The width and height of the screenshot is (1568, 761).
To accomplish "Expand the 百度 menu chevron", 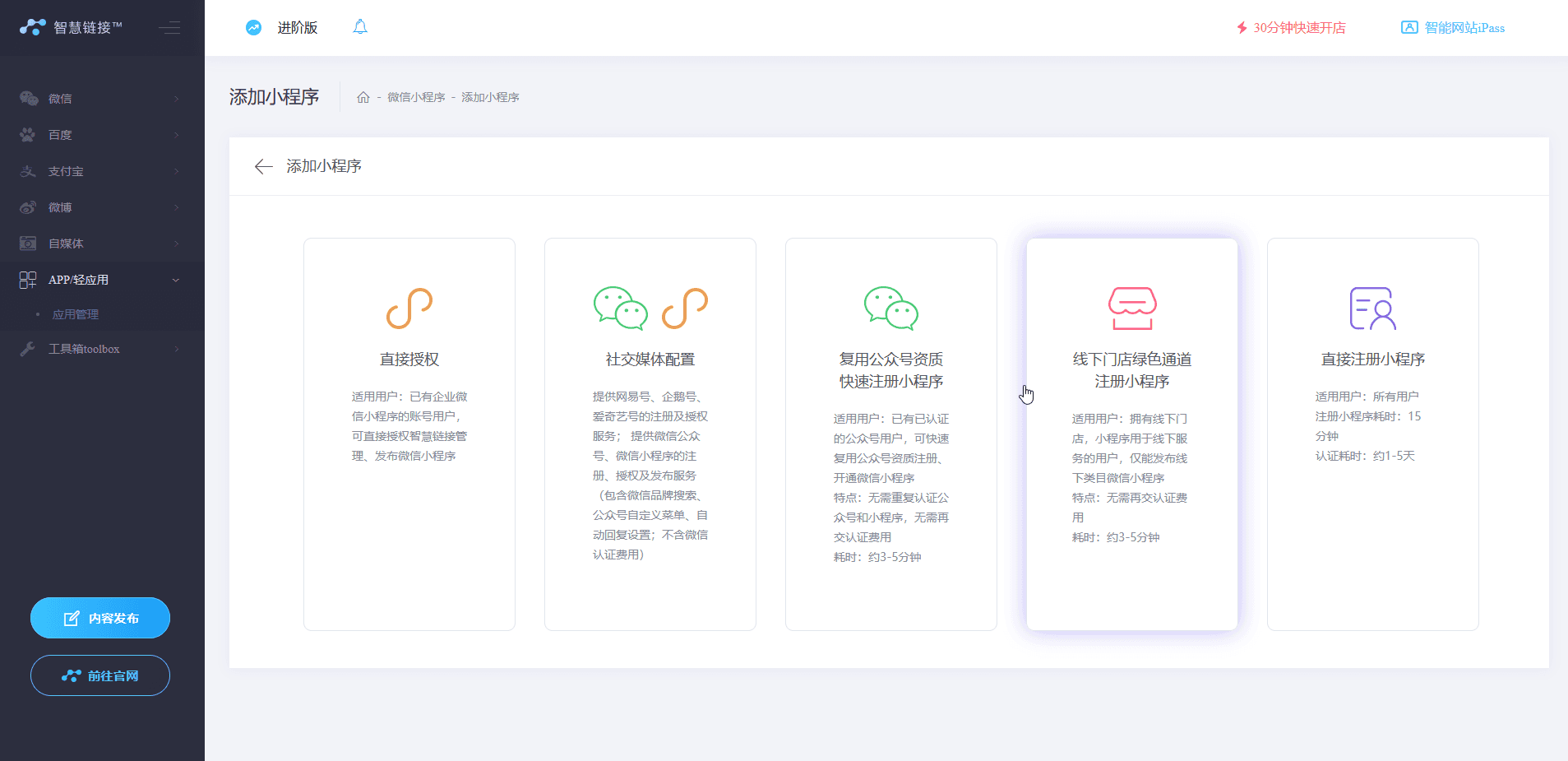I will (176, 135).
